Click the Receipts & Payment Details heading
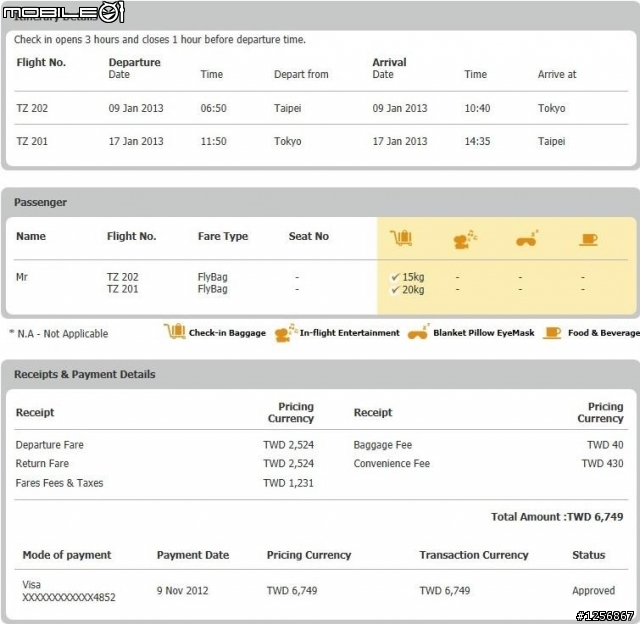Viewport: 640px width, 624px height. point(84,375)
